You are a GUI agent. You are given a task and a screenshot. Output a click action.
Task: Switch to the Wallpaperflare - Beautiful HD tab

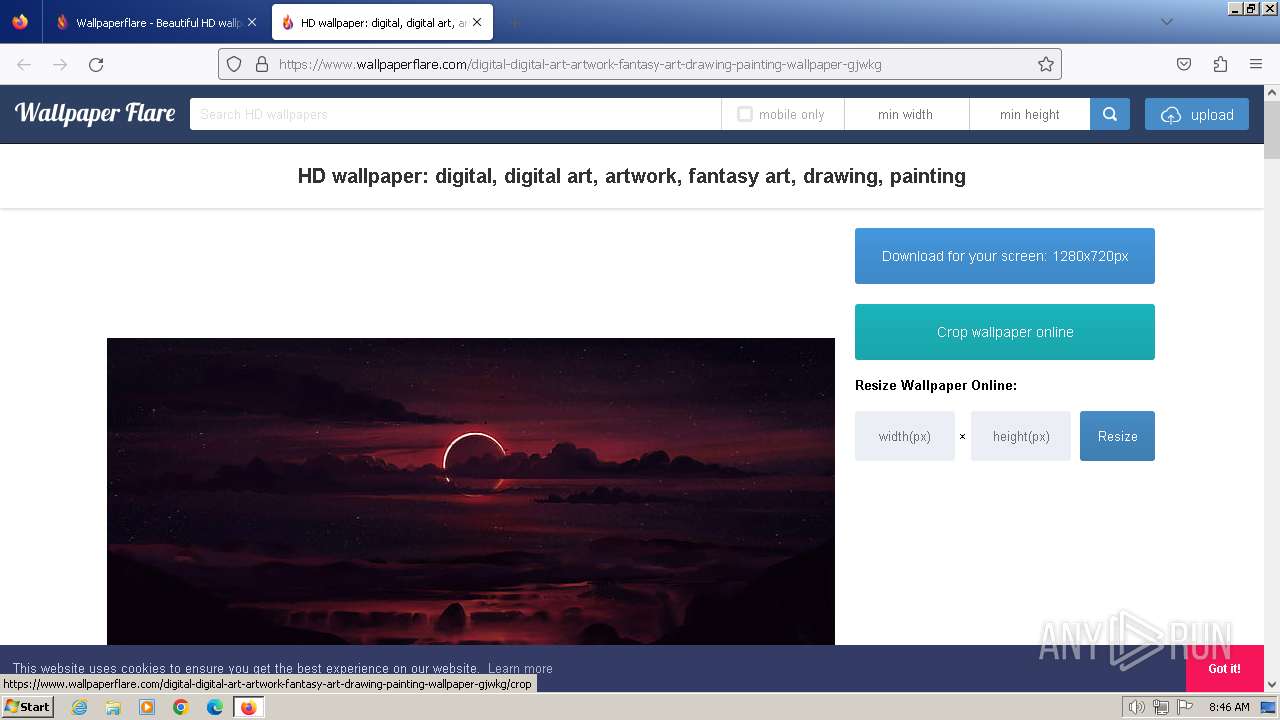tap(157, 22)
